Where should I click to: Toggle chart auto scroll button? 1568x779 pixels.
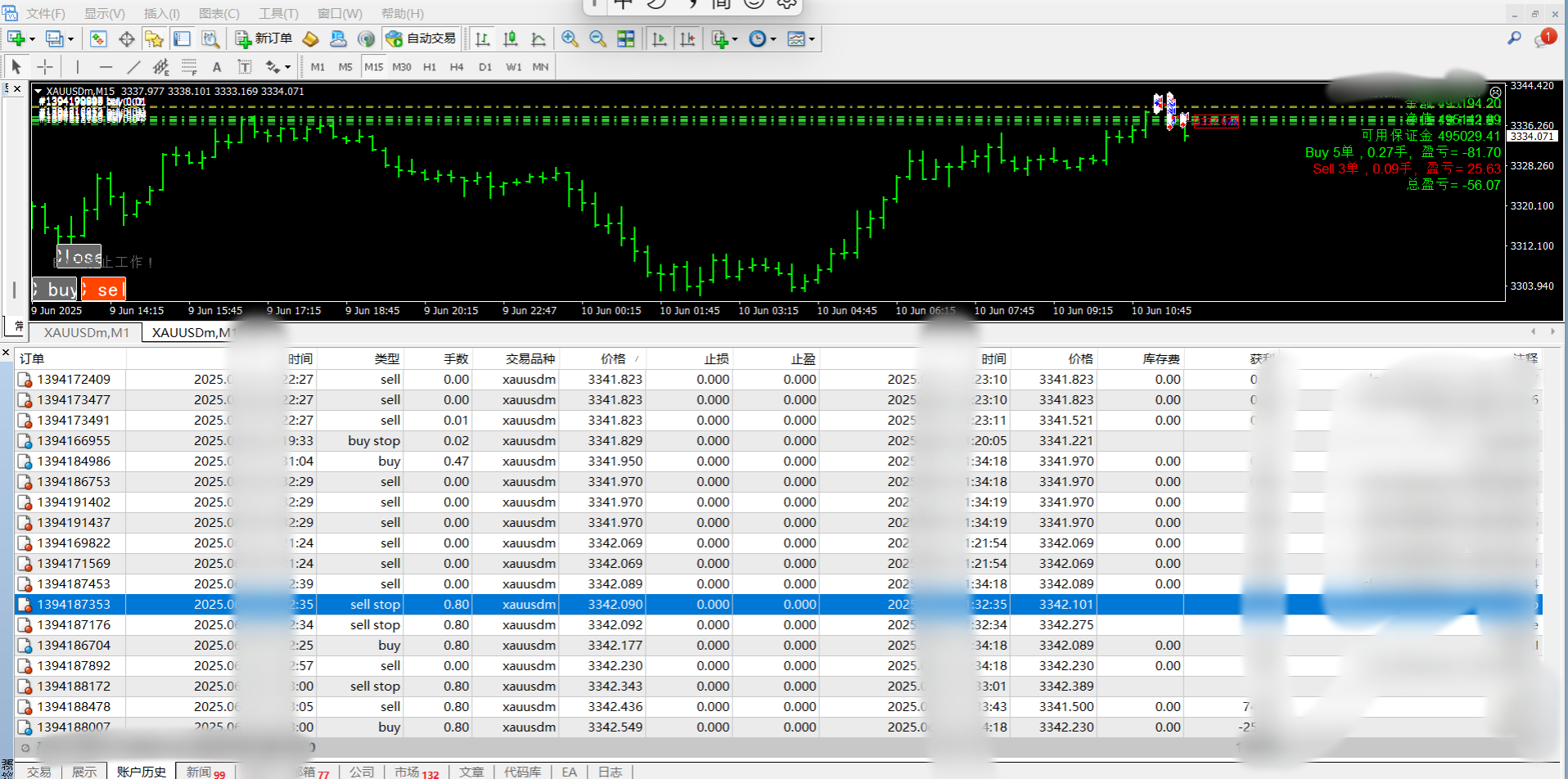(660, 38)
